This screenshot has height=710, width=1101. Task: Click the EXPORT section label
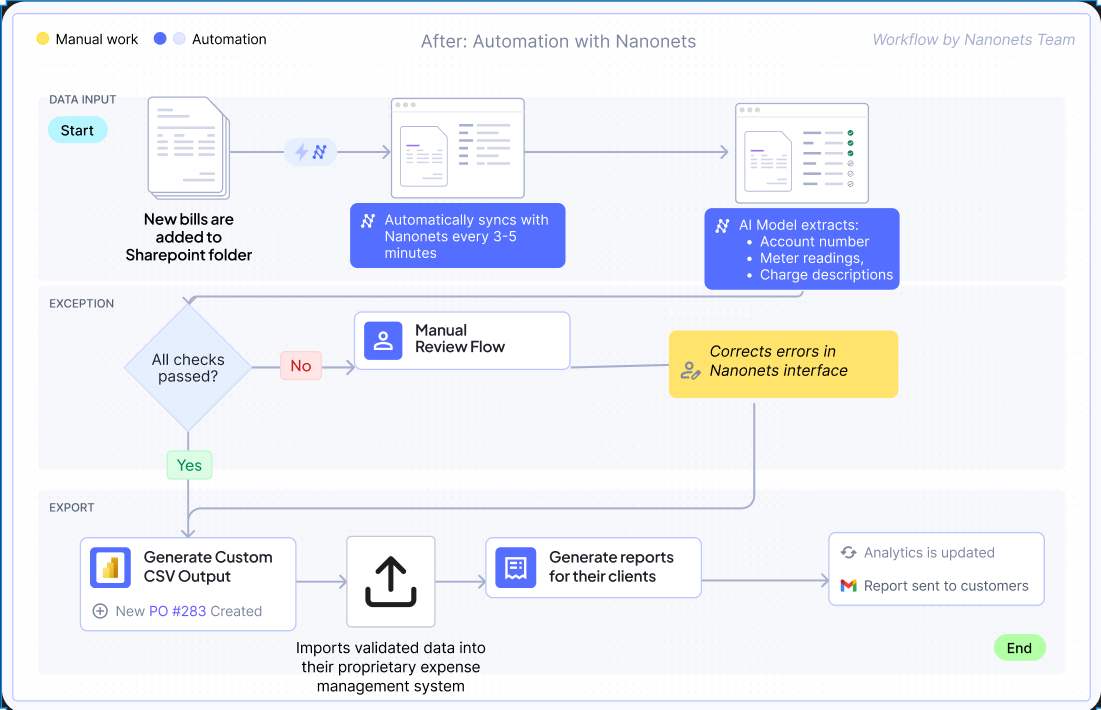(x=72, y=508)
